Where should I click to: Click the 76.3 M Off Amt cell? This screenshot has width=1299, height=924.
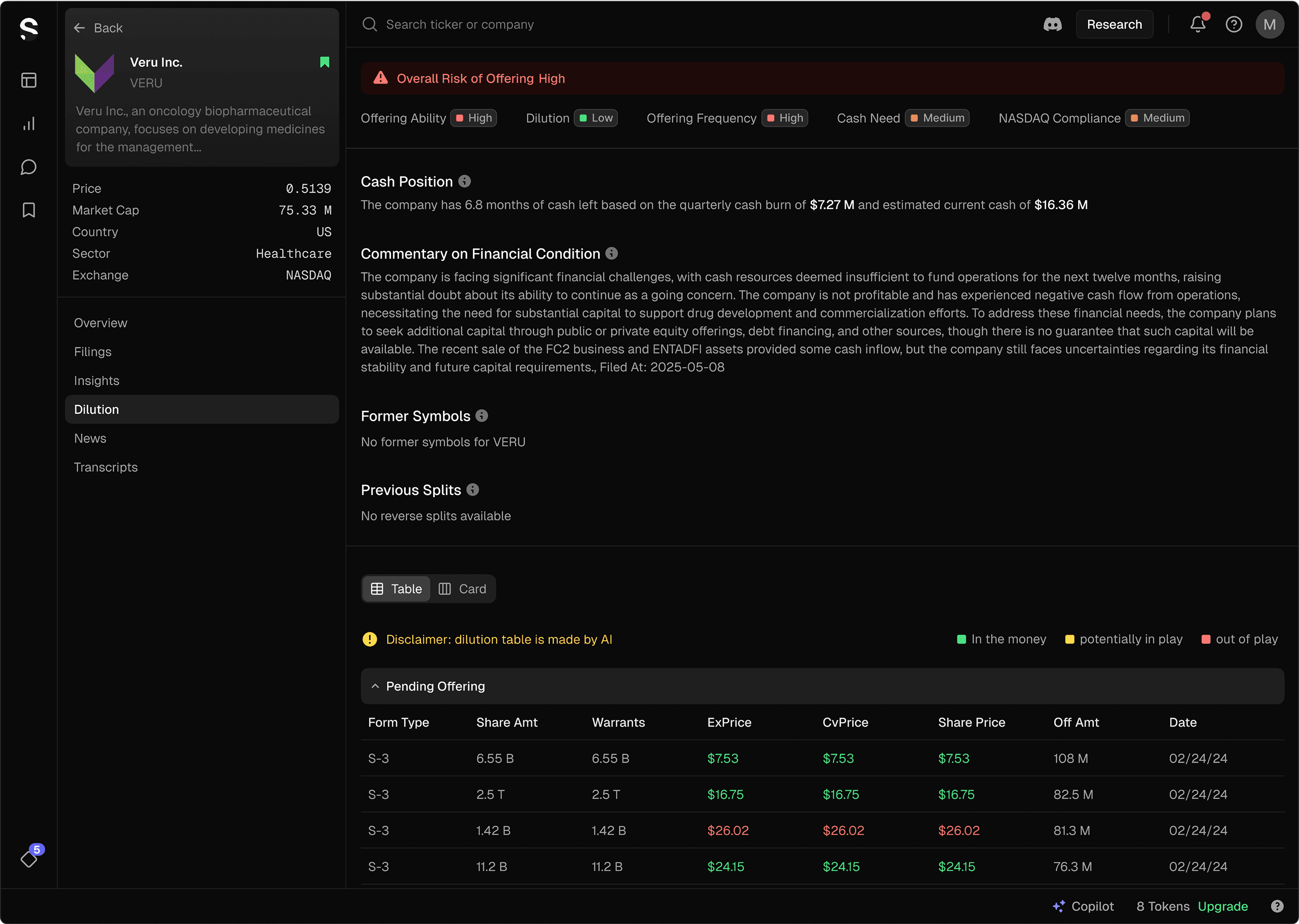pos(1072,867)
